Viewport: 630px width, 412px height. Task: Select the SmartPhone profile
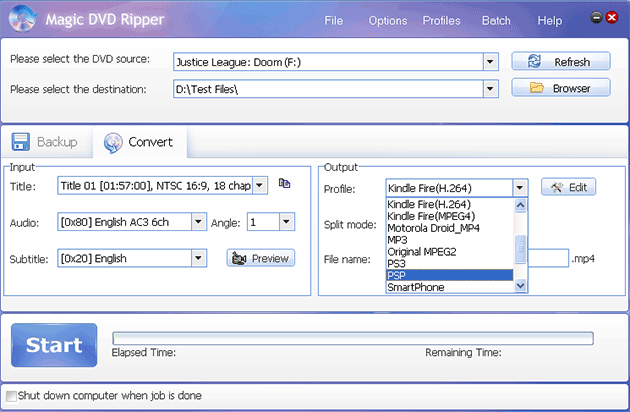pos(450,287)
